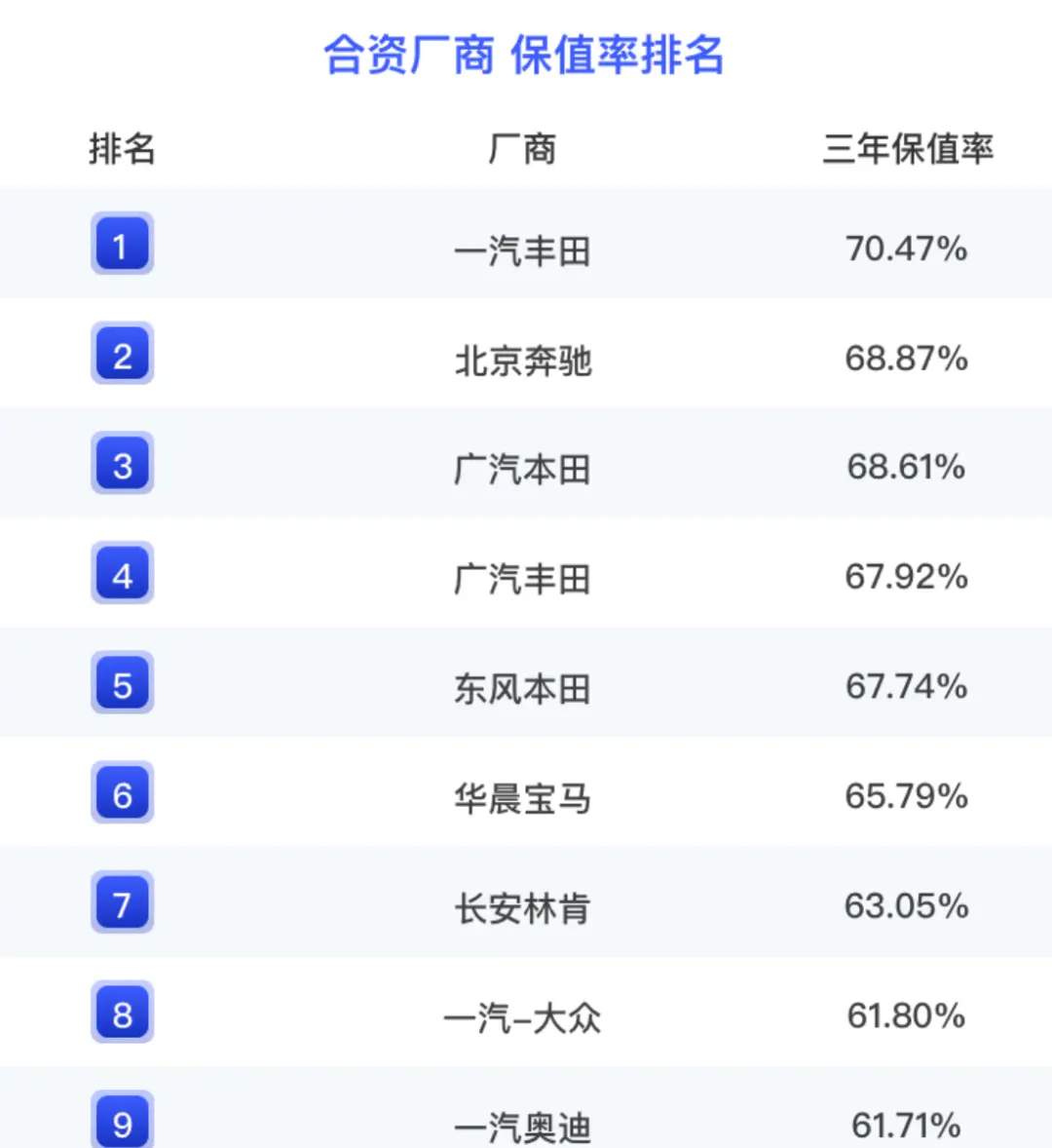This screenshot has height=1148, width=1052.
Task: Open the 北京奔驰 manufacturer entry
Action: pyautogui.click(x=522, y=361)
